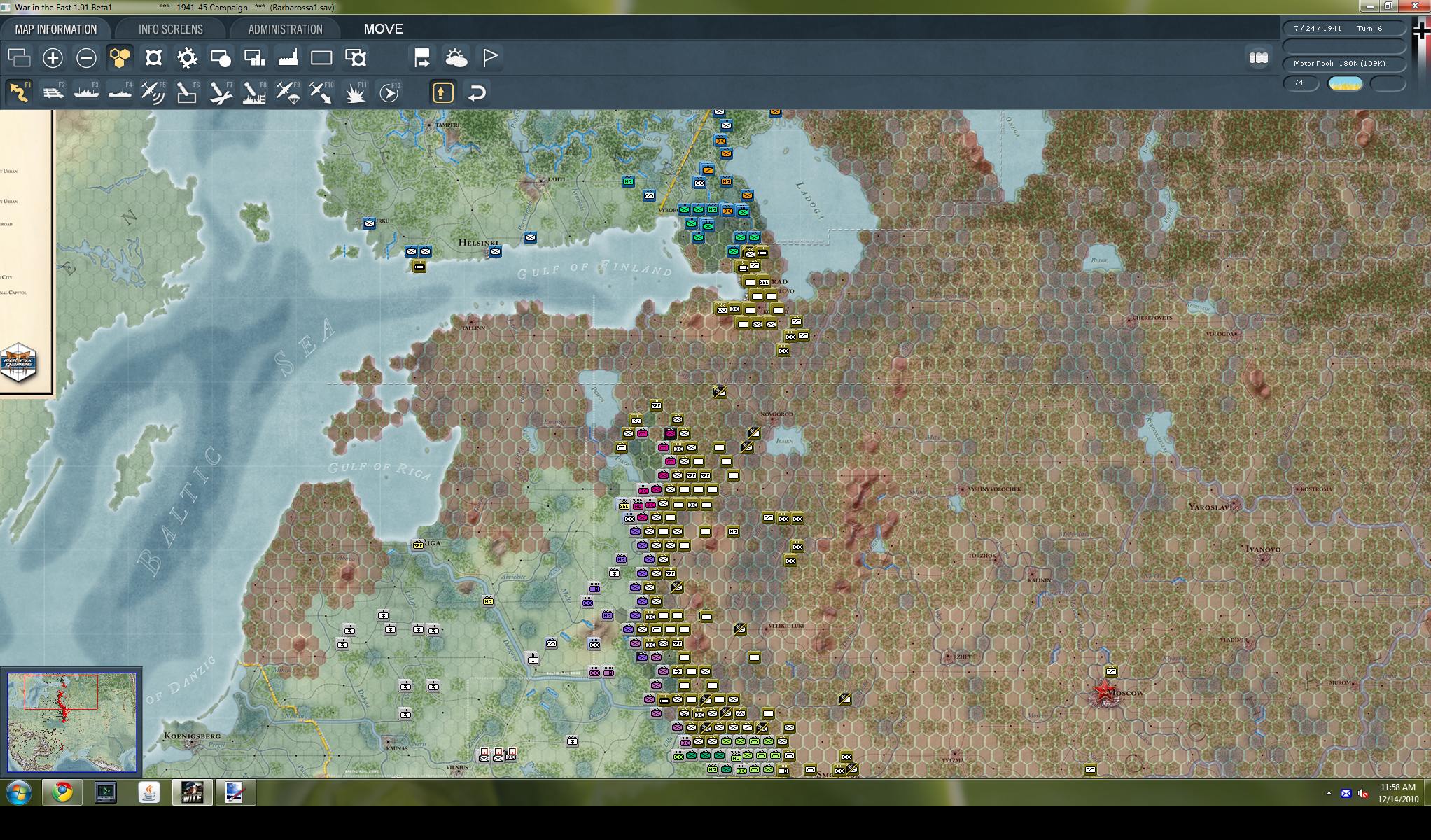The width and height of the screenshot is (1431, 840).
Task: Click the value 74 field
Action: click(1301, 83)
